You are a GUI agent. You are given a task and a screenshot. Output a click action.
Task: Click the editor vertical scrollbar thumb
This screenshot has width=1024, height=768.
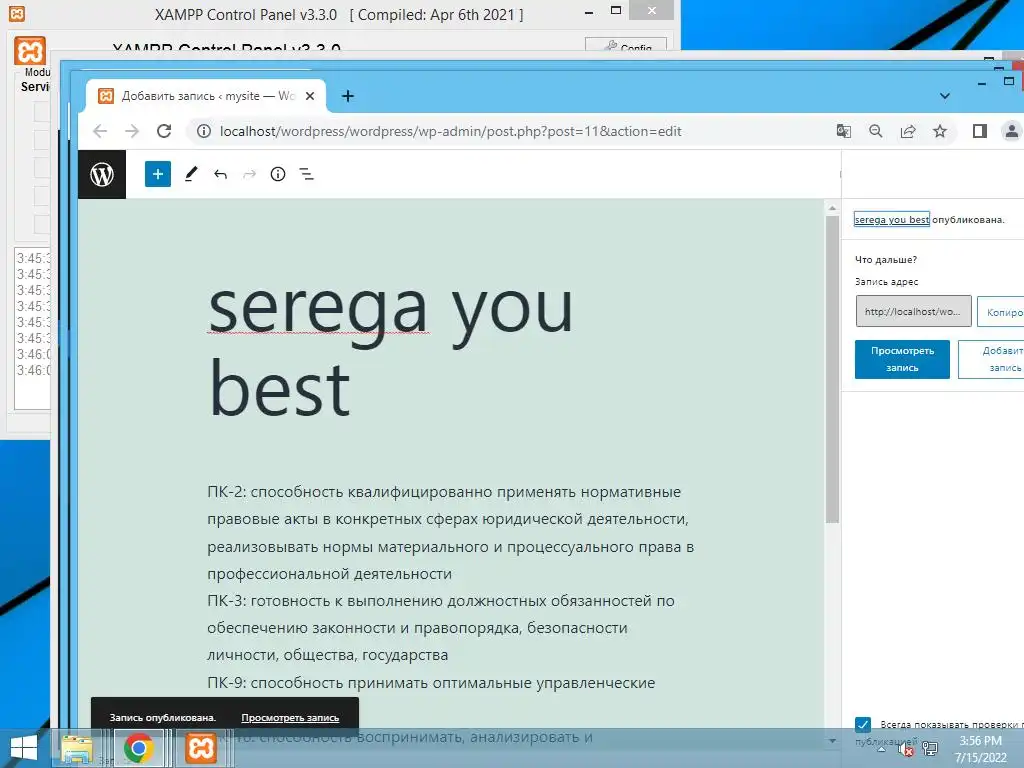click(x=832, y=369)
